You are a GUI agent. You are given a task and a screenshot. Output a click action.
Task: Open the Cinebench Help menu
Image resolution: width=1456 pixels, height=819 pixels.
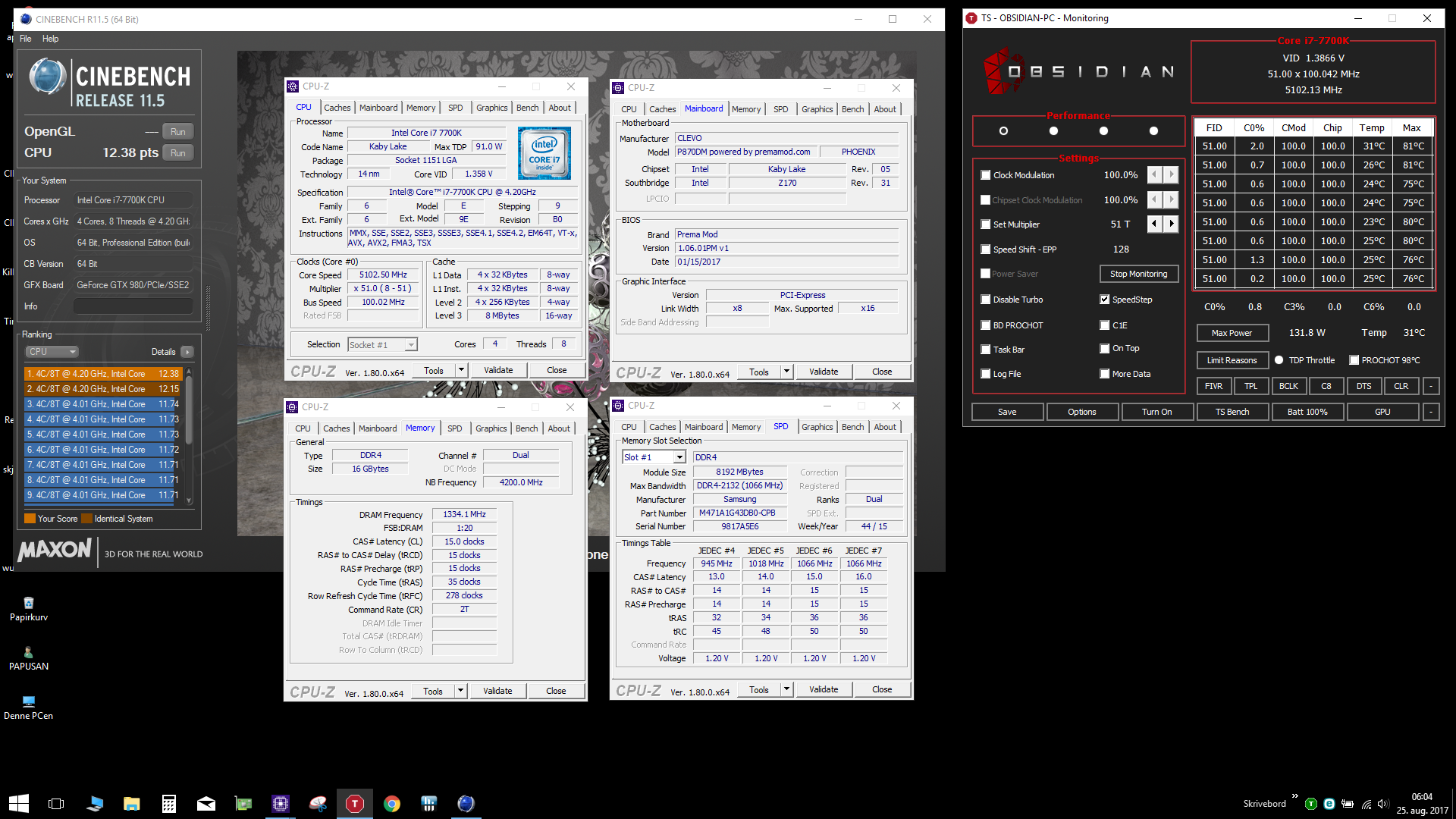click(50, 39)
